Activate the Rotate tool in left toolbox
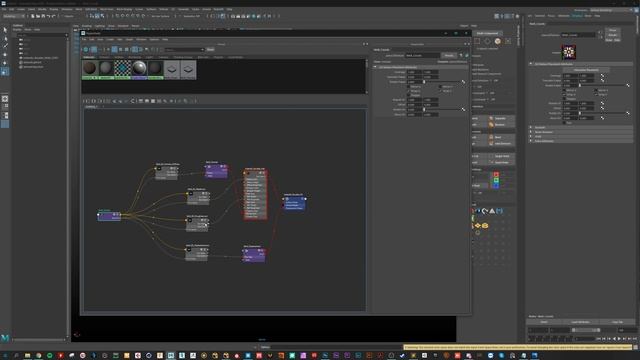The image size is (640, 360). point(5,63)
